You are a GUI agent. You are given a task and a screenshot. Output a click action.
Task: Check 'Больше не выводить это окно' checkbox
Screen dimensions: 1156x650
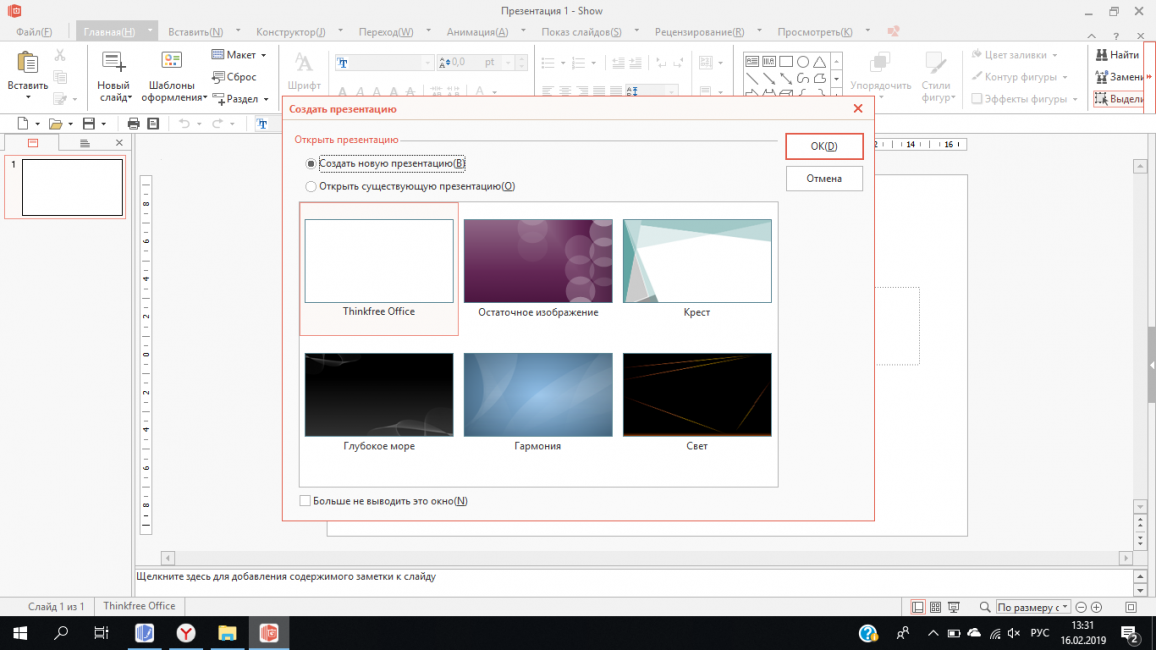pos(305,501)
